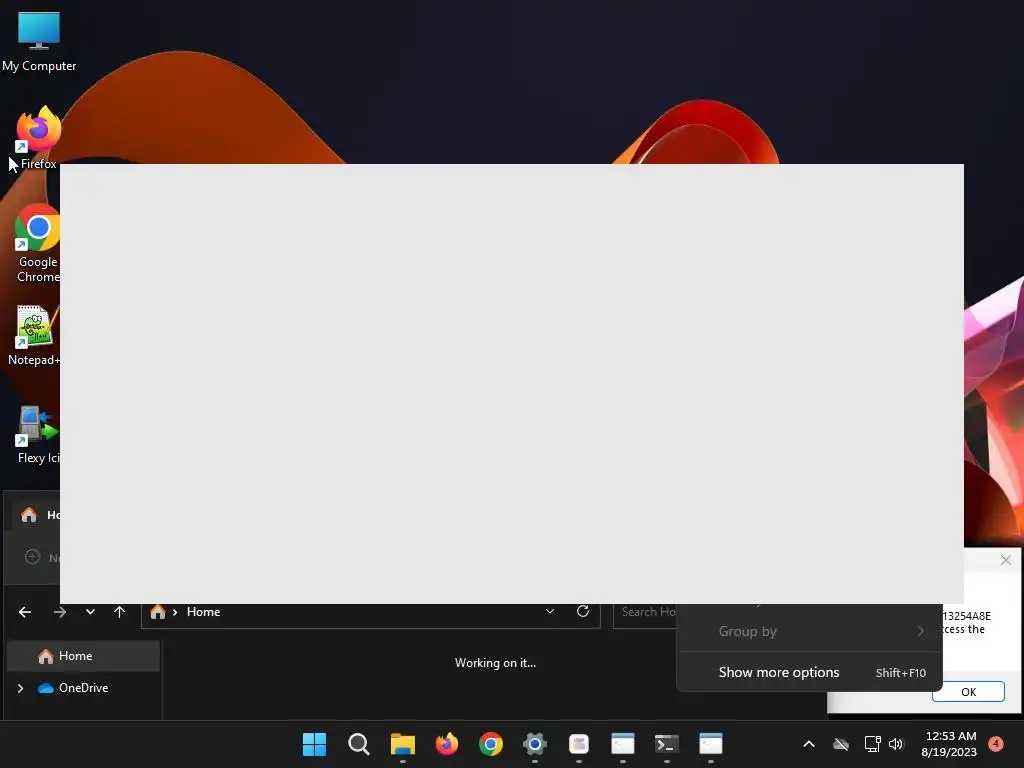This screenshot has width=1024, height=768.
Task: Launch Chrome from the taskbar
Action: click(x=490, y=744)
